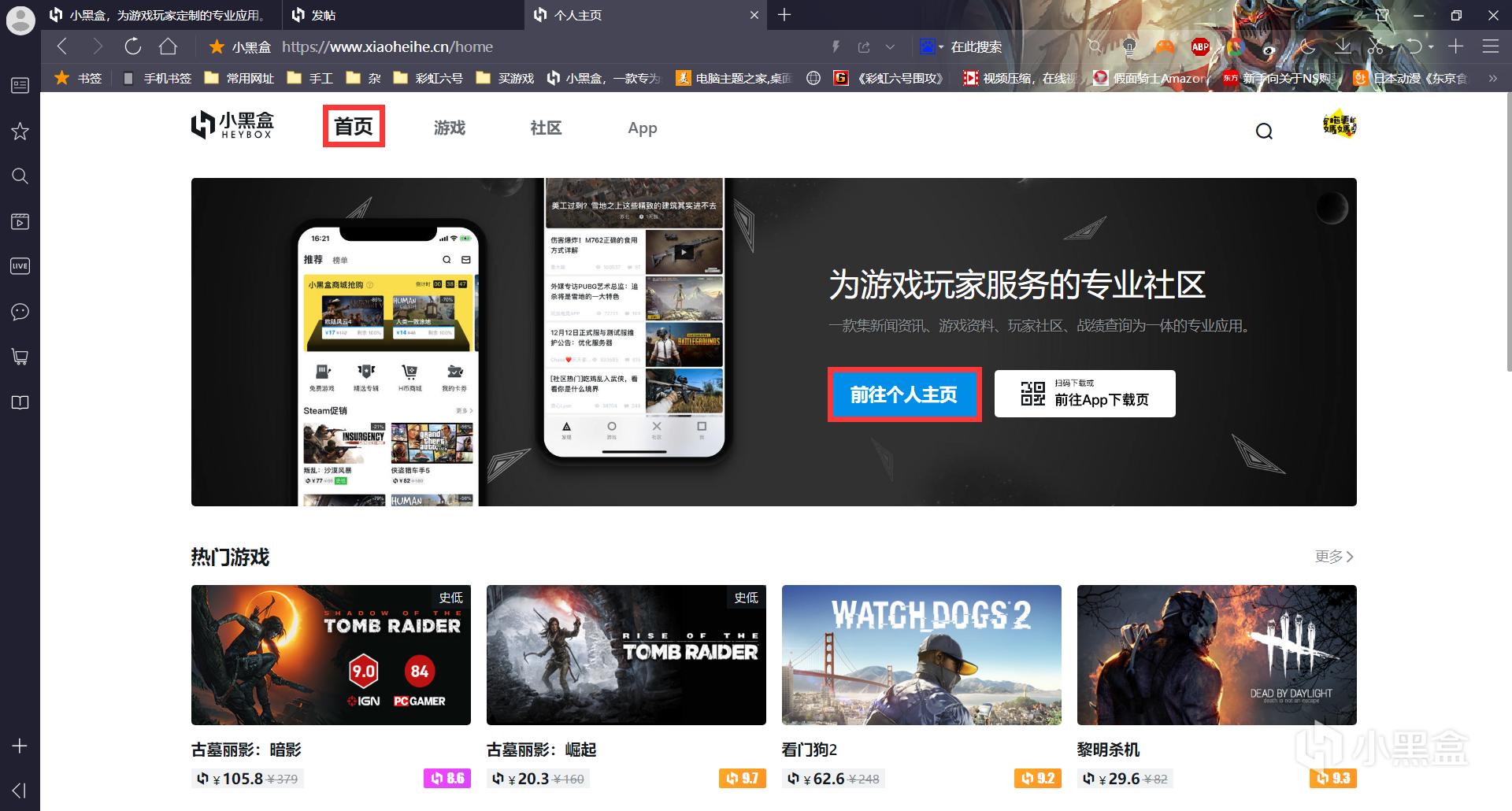
Task: Click the magnifier icon in search box
Action: pos(1095,47)
